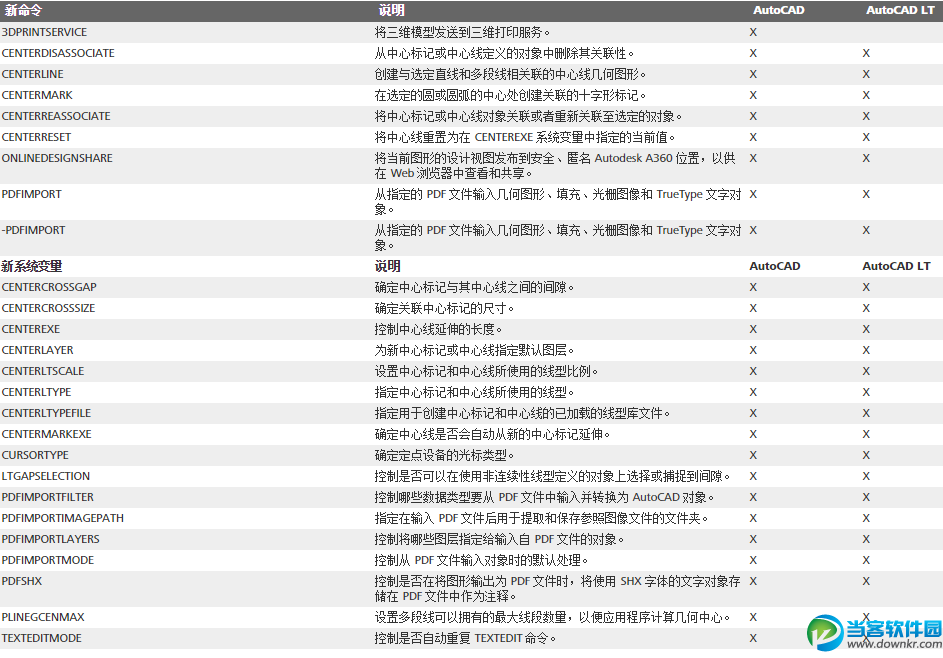Click the AutoCAD LT X mark for CENTERLINE
Screen dimensions: 943x658
(x=866, y=75)
